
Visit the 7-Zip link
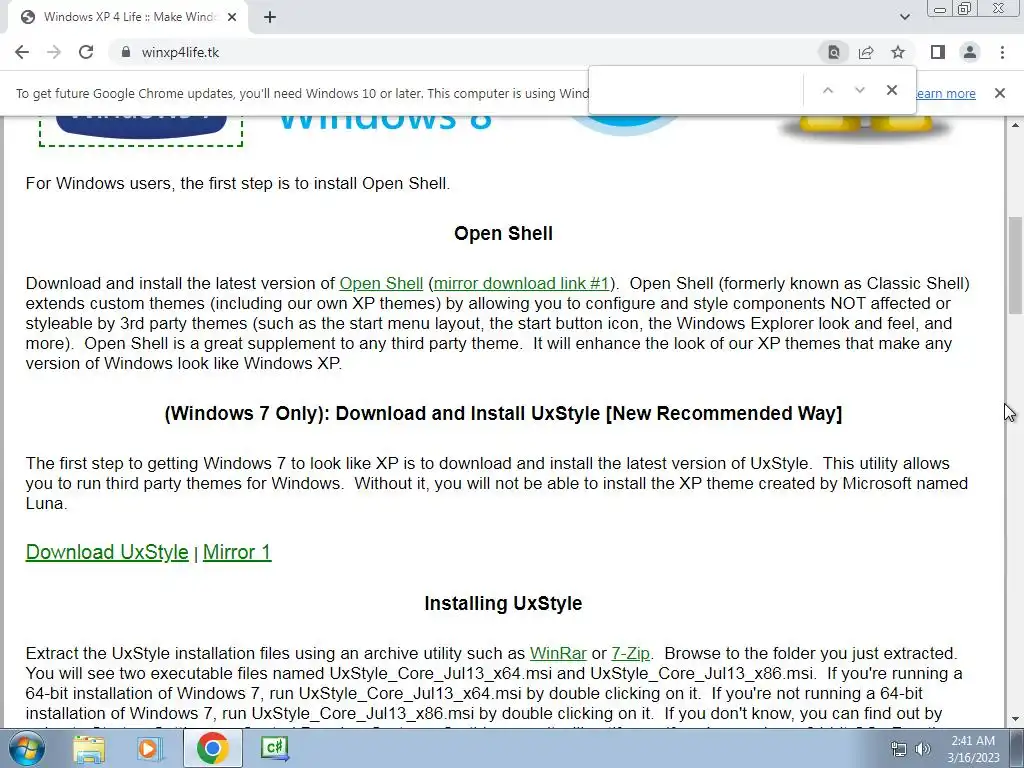click(630, 653)
